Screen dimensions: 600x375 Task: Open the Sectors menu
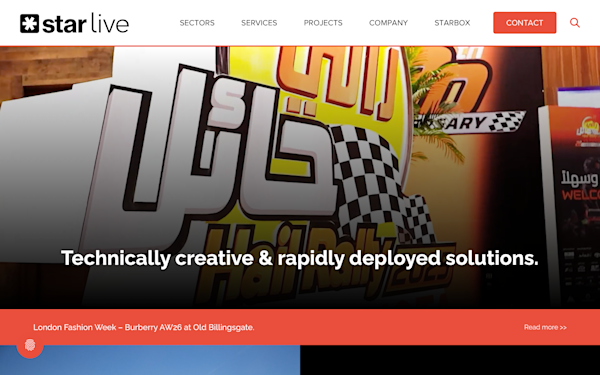(197, 23)
